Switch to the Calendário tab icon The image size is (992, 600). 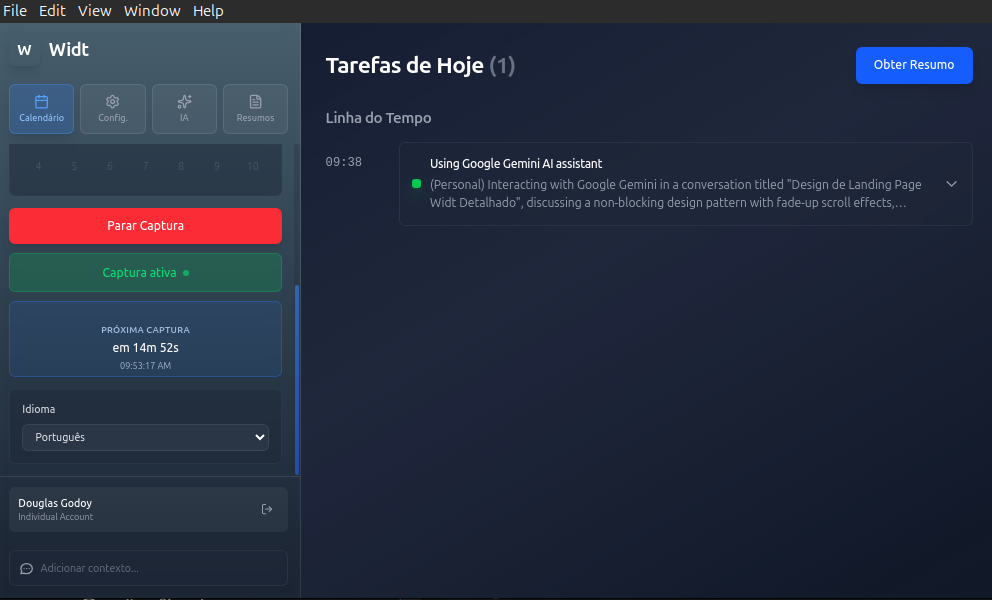(x=41, y=103)
